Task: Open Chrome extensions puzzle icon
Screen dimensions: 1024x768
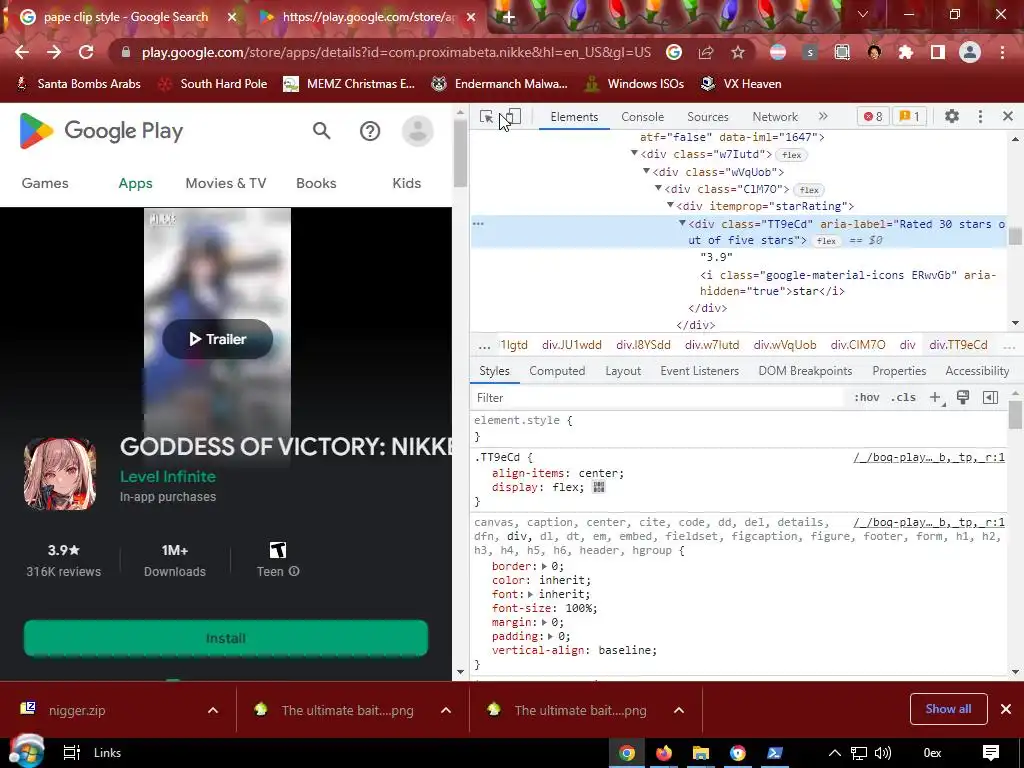Action: pyautogui.click(x=905, y=52)
